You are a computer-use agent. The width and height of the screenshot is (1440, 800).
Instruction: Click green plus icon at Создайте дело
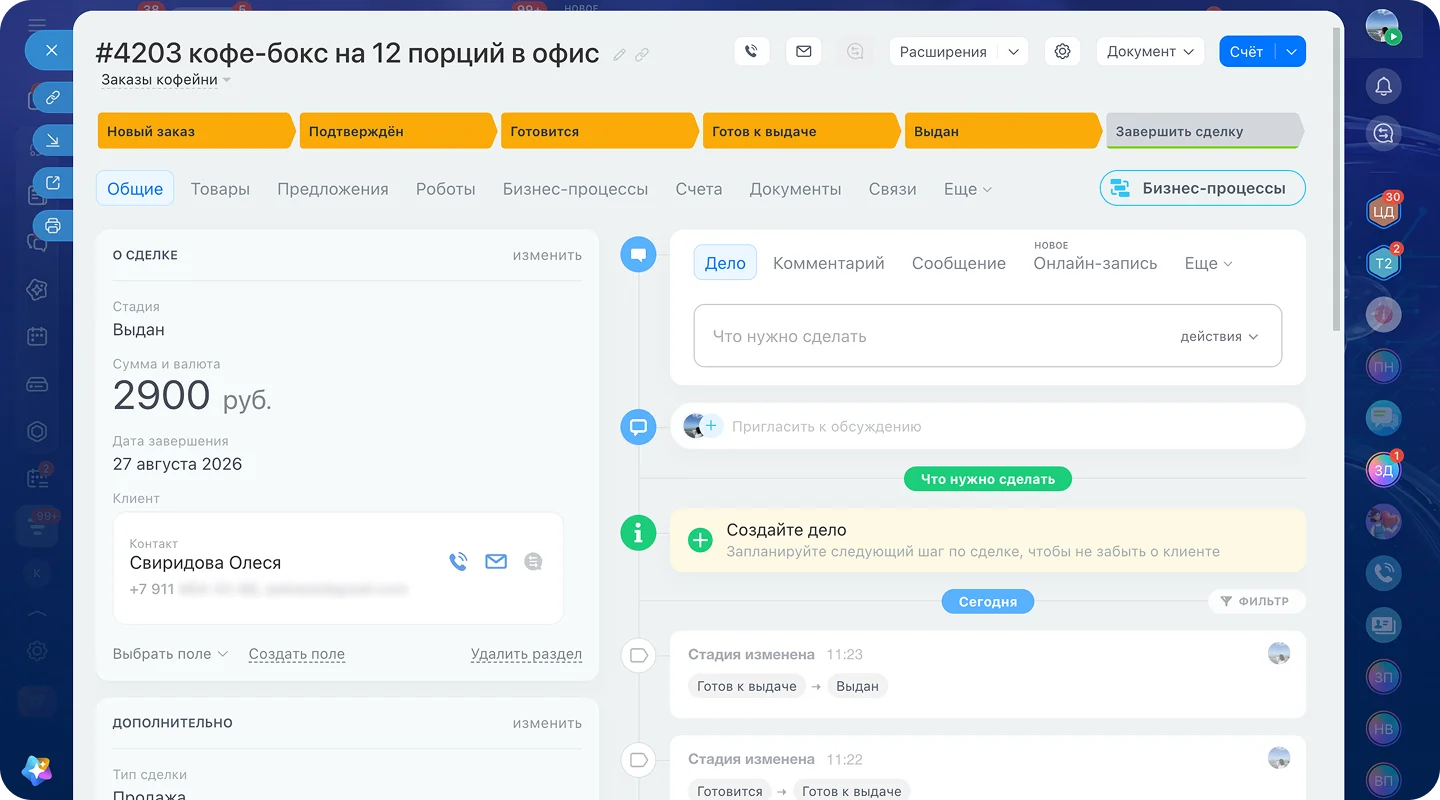pos(700,540)
